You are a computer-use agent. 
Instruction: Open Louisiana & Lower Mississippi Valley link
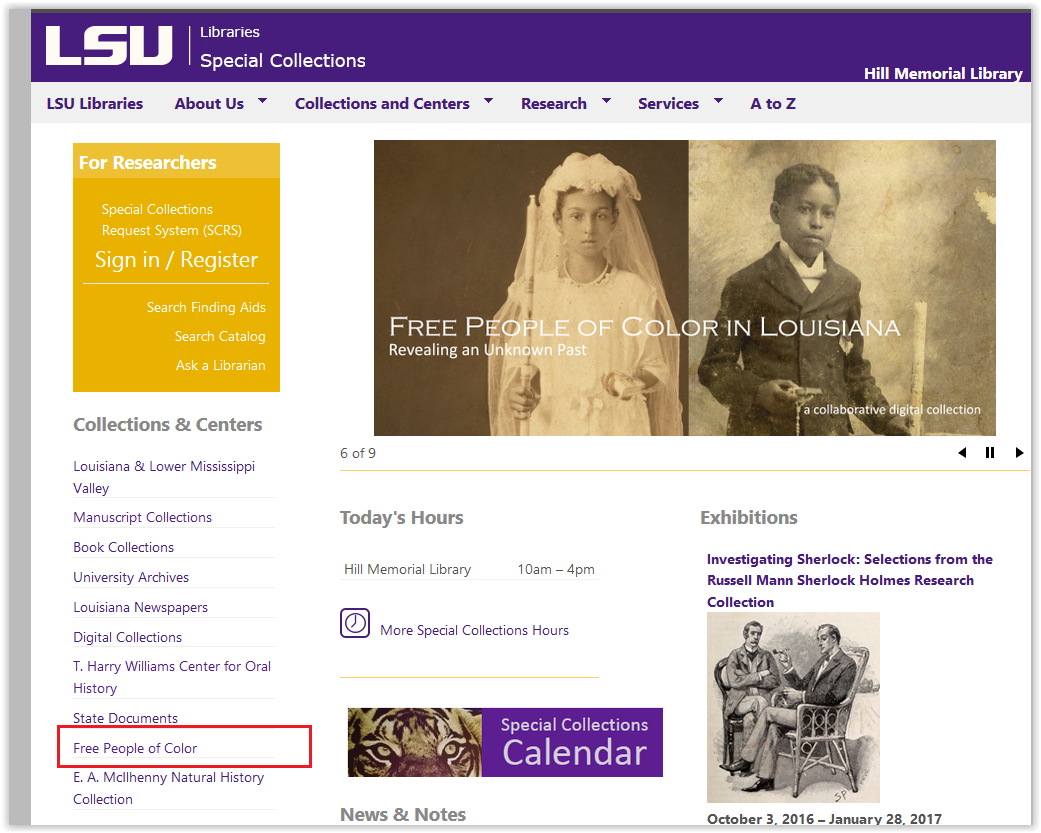pyautogui.click(x=164, y=477)
